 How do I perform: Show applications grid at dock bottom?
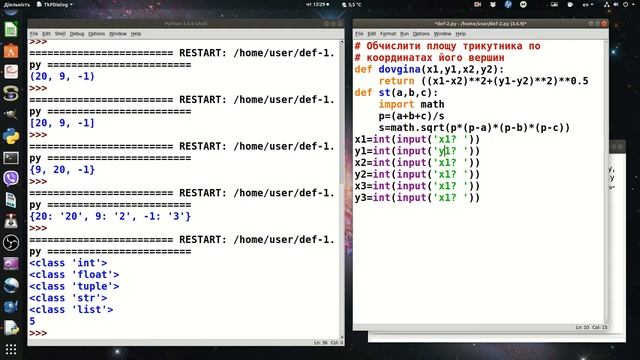(x=11, y=349)
